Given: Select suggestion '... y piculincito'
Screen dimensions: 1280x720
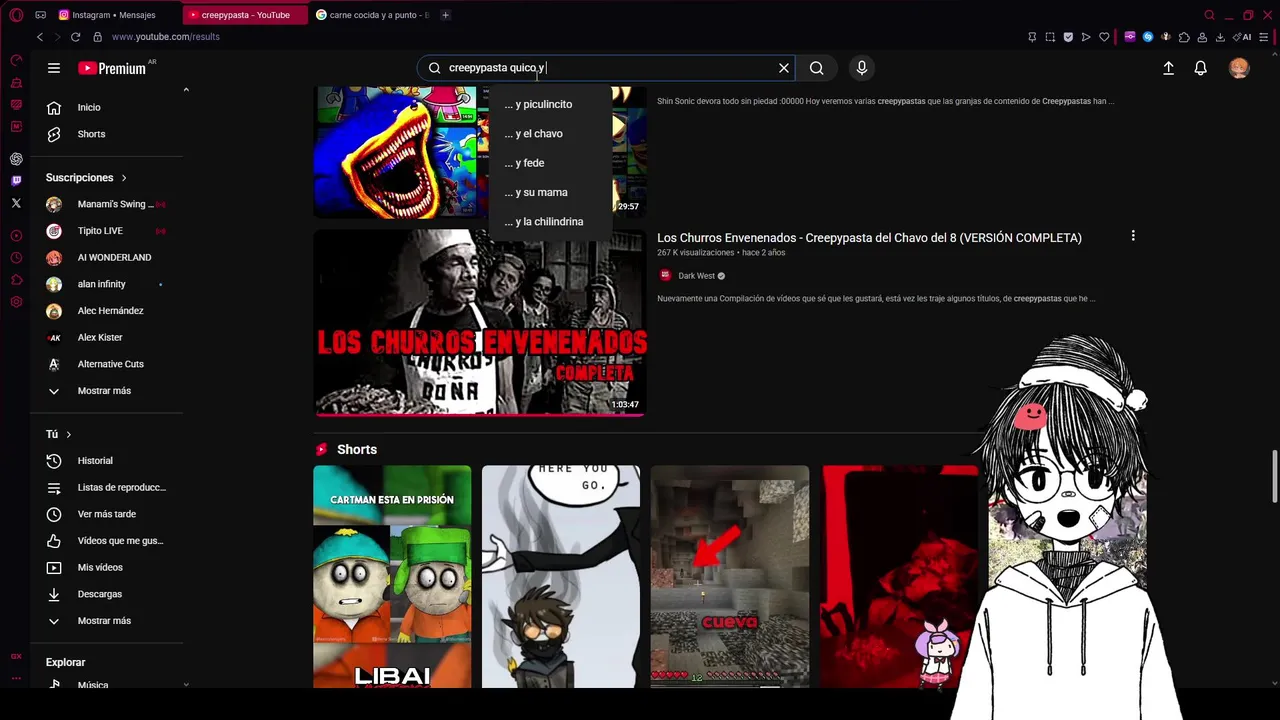Looking at the screenshot, I should pyautogui.click(x=550, y=104).
